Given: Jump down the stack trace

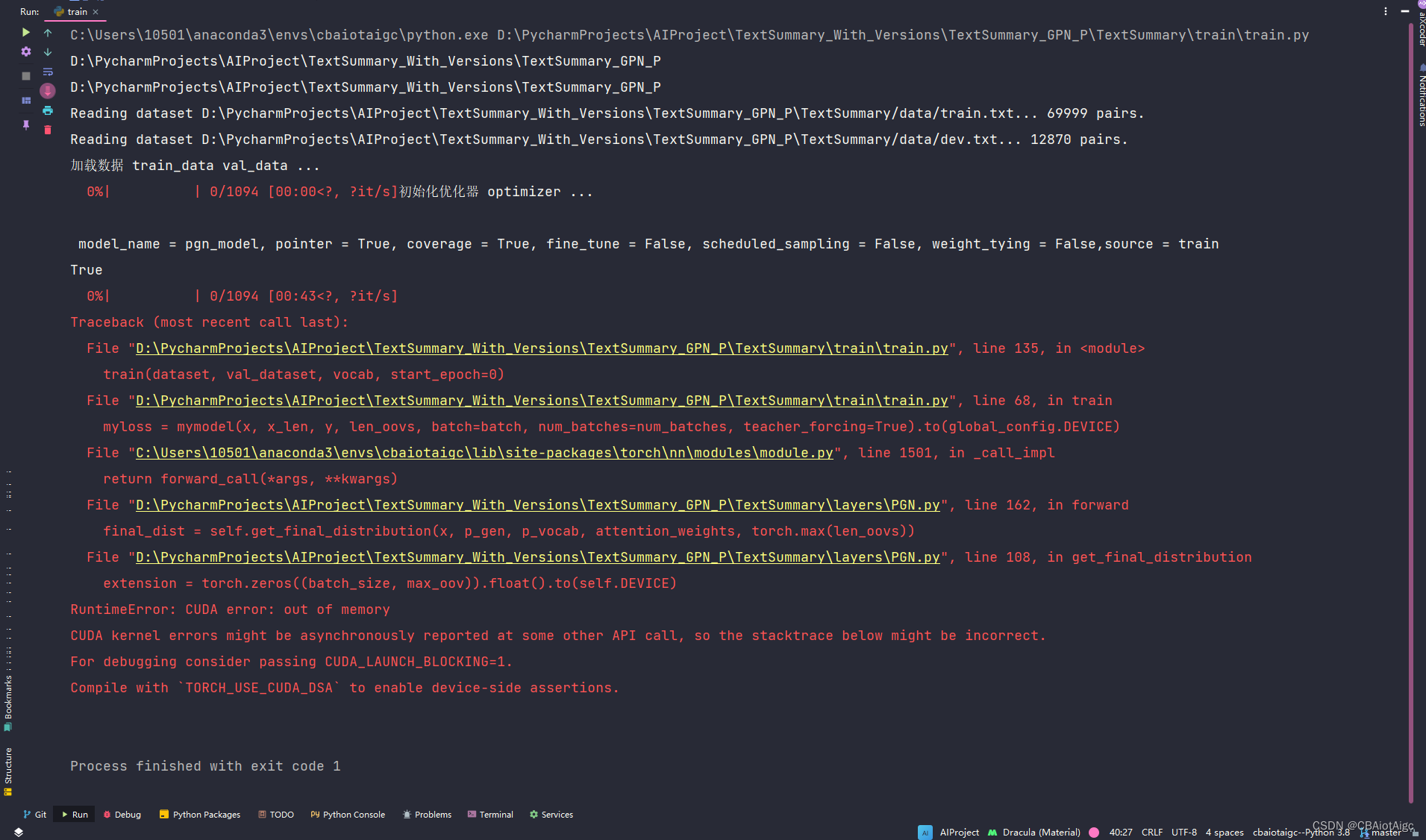Looking at the screenshot, I should tap(48, 51).
